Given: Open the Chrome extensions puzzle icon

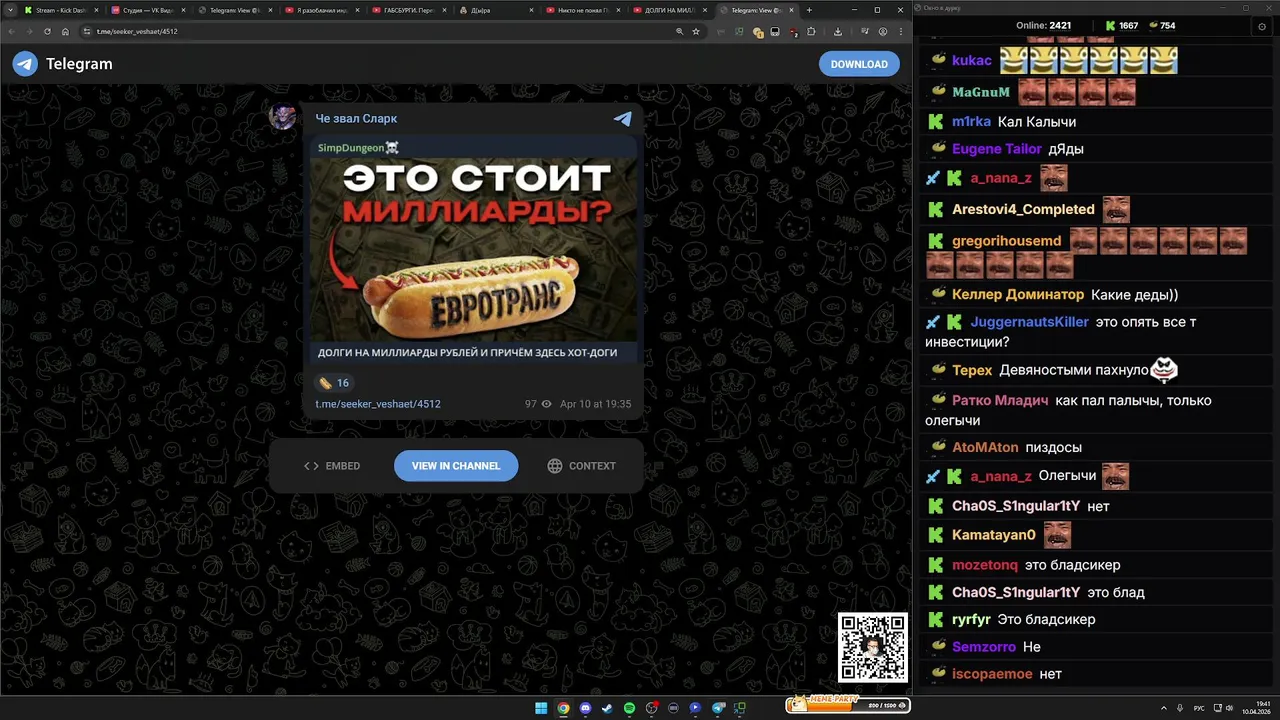Looking at the screenshot, I should click(x=811, y=31).
